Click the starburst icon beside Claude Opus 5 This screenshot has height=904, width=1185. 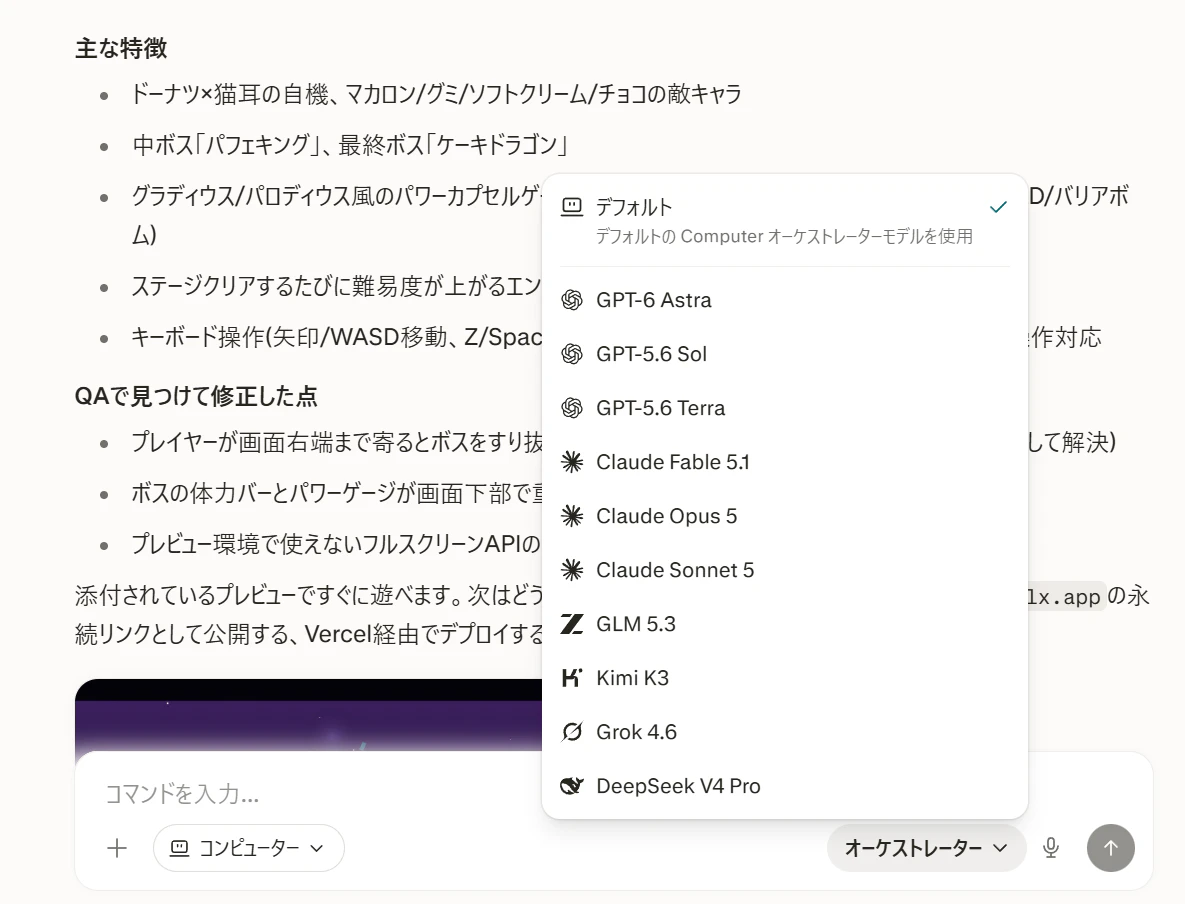[572, 516]
